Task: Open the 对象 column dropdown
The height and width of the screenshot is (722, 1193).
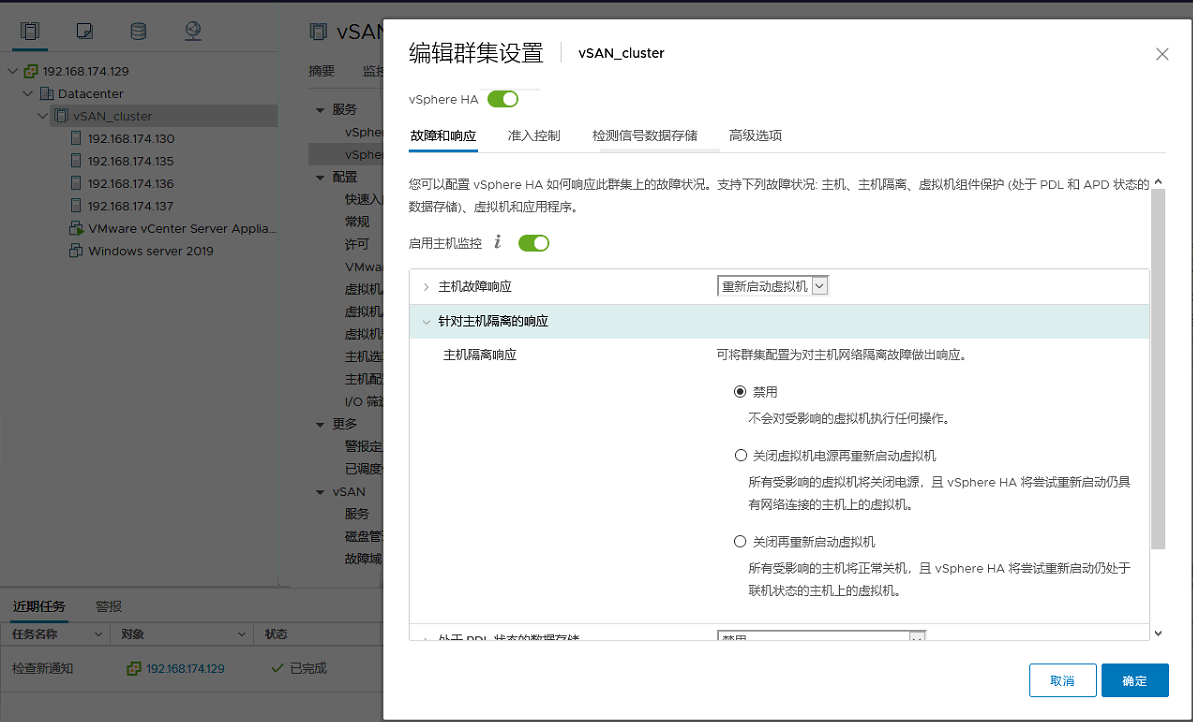Action: pos(242,635)
